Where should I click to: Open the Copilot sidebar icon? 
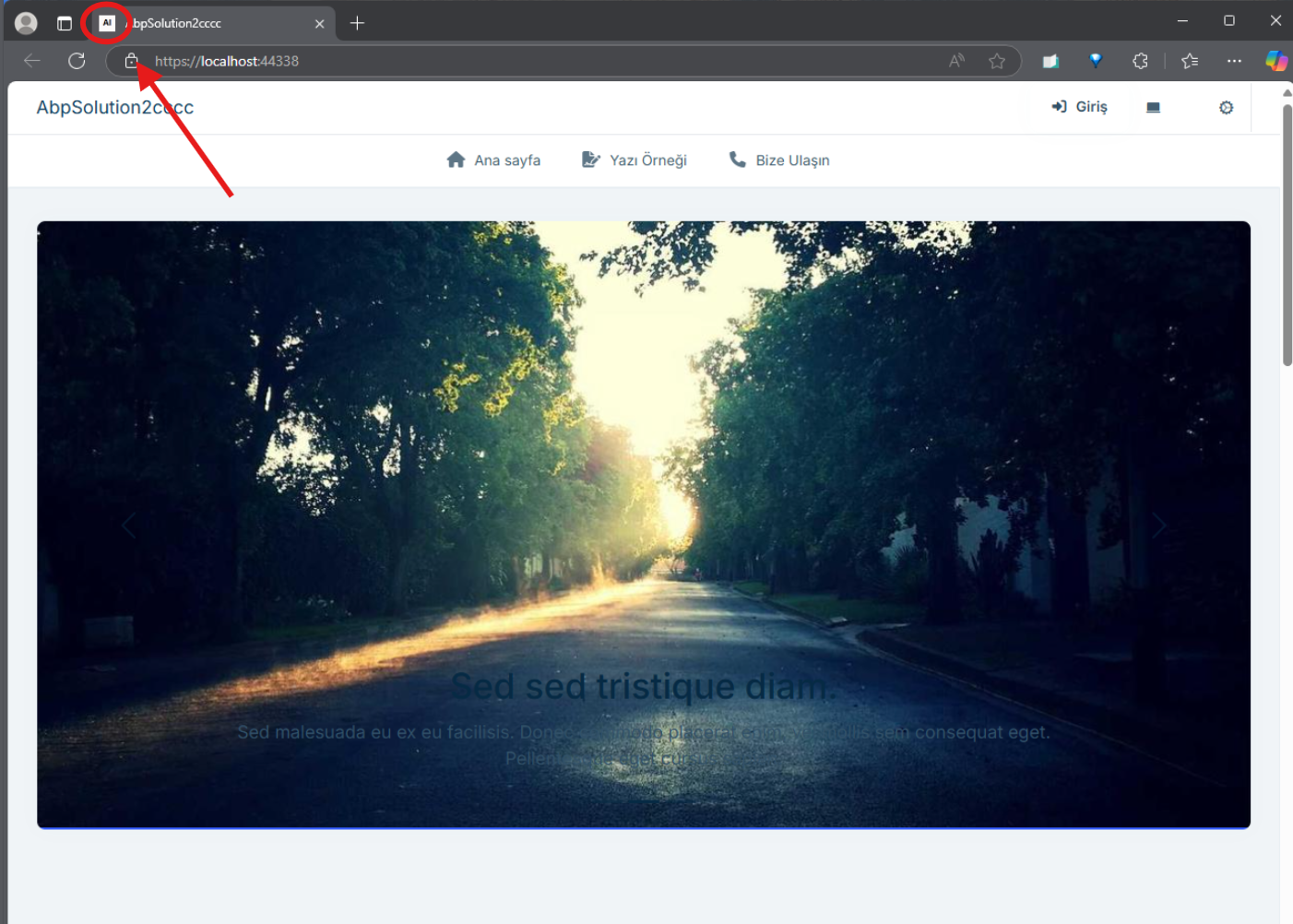(1275, 61)
